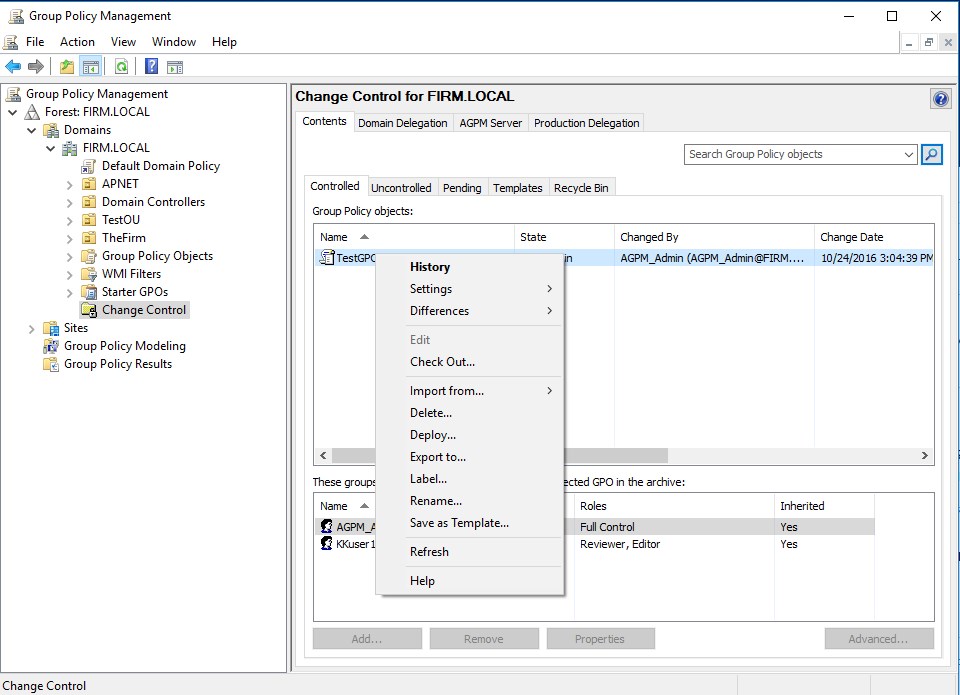This screenshot has height=695, width=960.
Task: Switch to the Production Delegation tab
Action: (587, 122)
